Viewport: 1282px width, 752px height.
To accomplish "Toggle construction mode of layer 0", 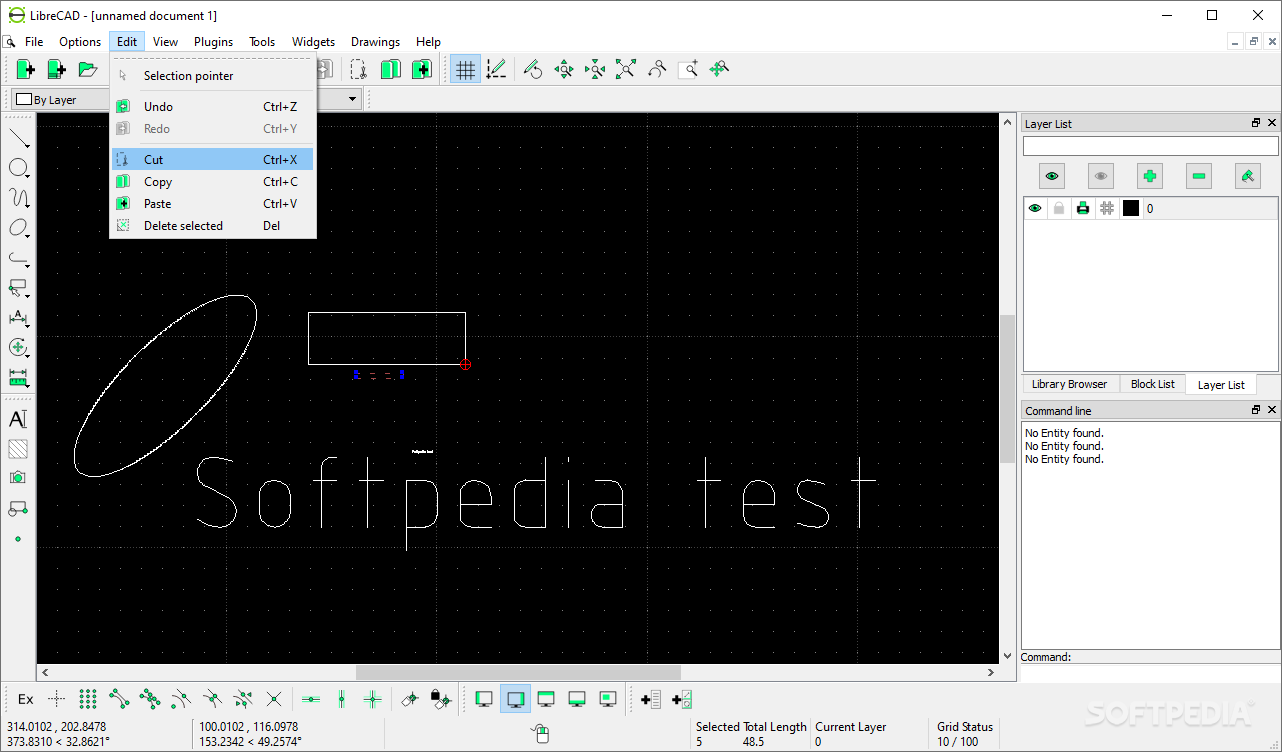I will click(x=1107, y=208).
